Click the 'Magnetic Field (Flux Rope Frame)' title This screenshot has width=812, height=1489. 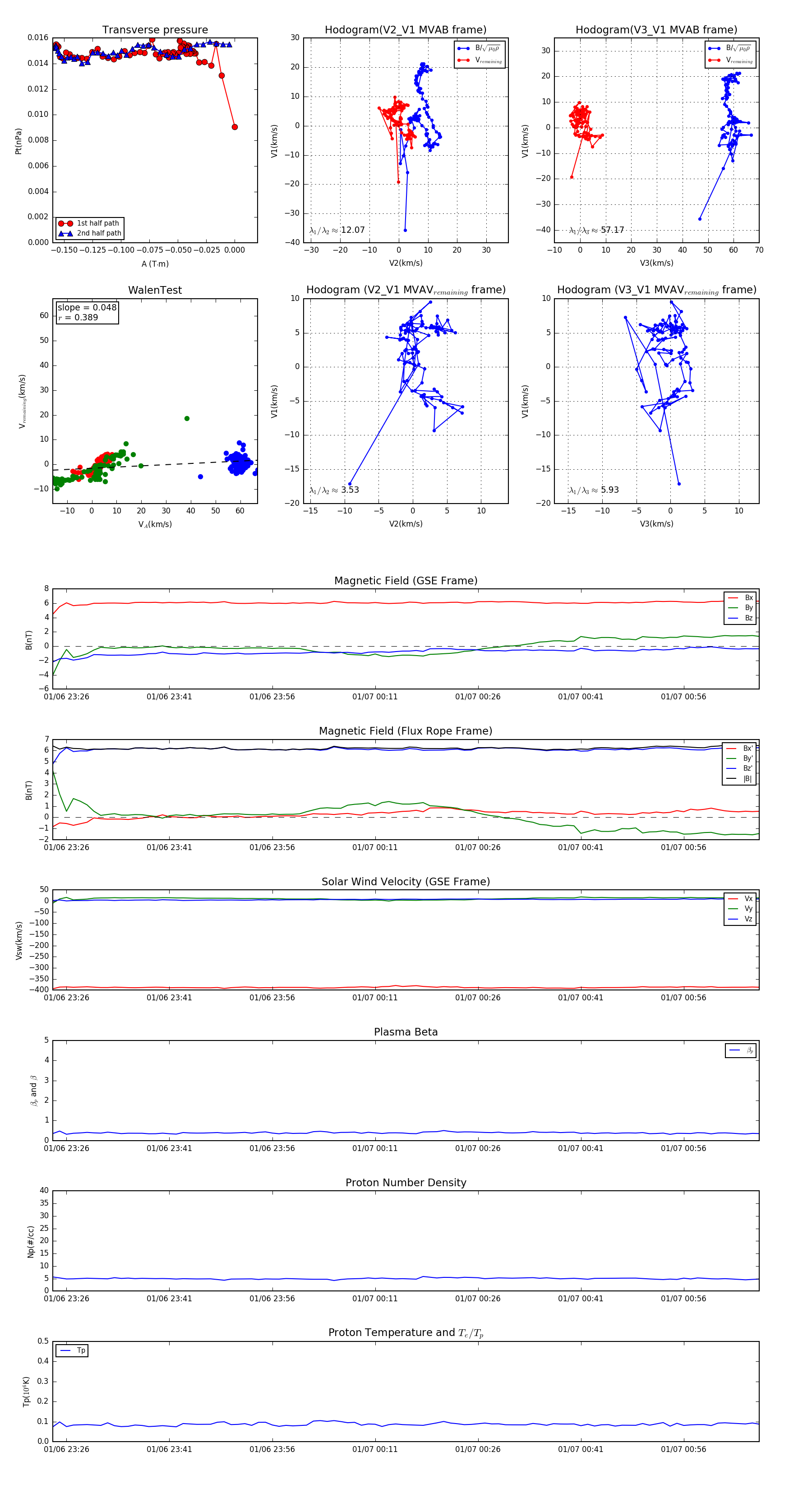click(406, 731)
